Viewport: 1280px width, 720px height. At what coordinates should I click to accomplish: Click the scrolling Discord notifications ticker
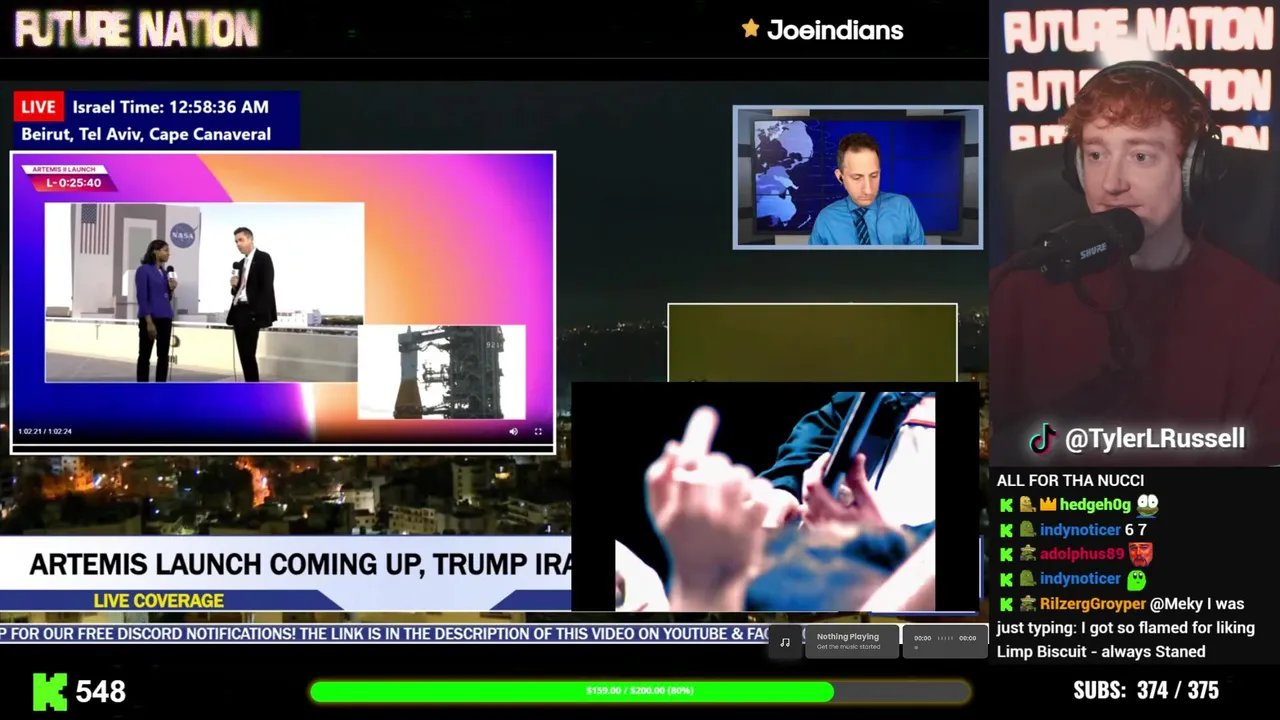pyautogui.click(x=385, y=633)
